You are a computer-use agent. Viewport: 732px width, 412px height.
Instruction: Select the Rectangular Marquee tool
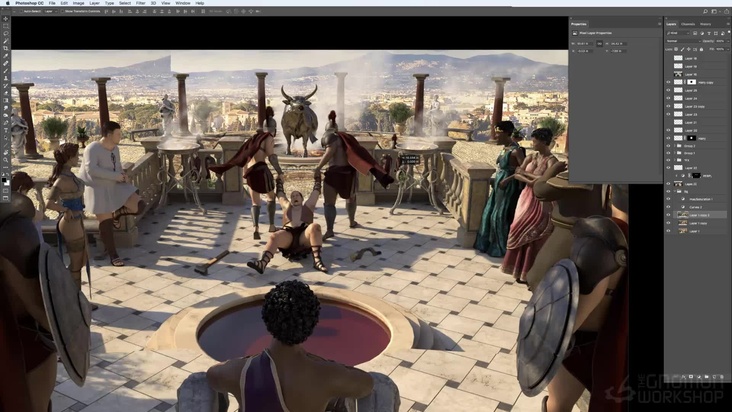coord(5,27)
